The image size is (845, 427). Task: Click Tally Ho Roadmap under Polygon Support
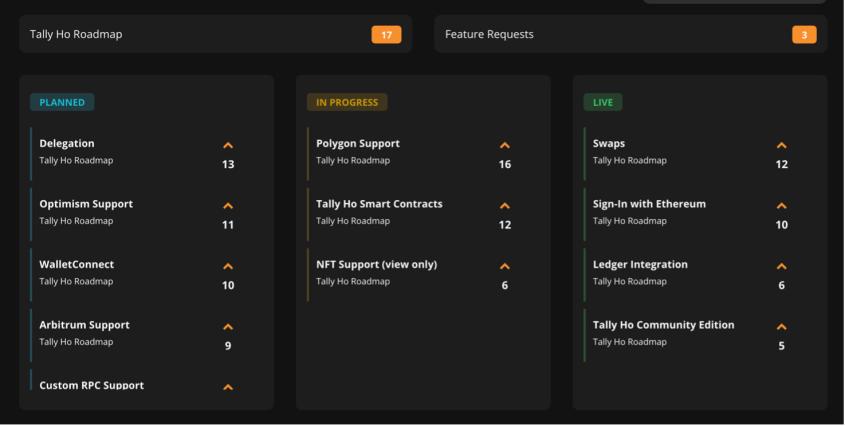click(x=352, y=160)
